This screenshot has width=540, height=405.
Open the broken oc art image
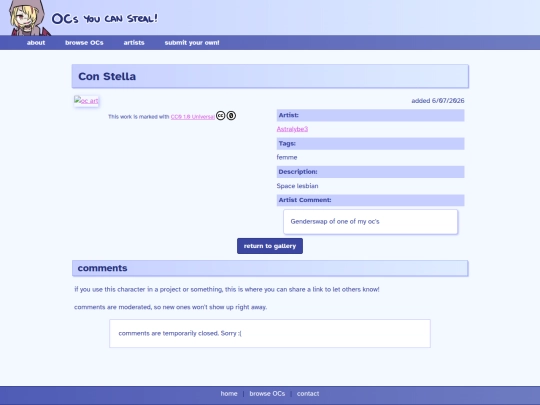point(86,101)
